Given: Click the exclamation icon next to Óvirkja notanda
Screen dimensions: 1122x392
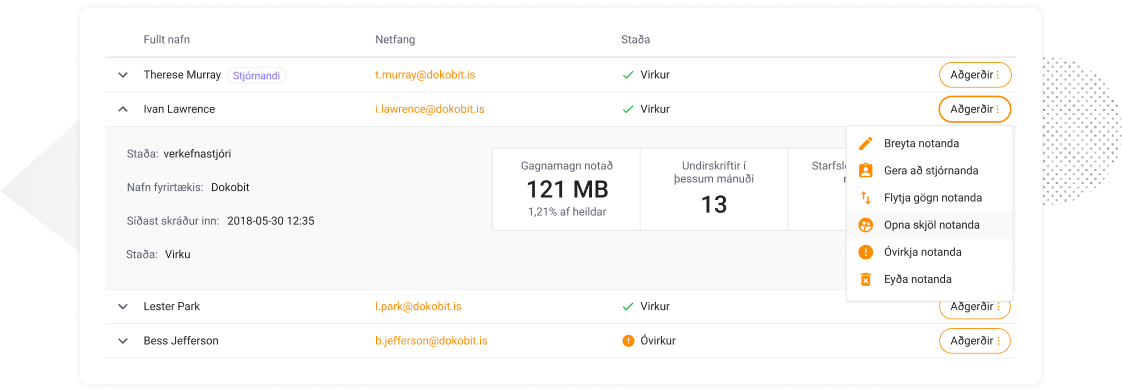Looking at the screenshot, I should click(865, 252).
